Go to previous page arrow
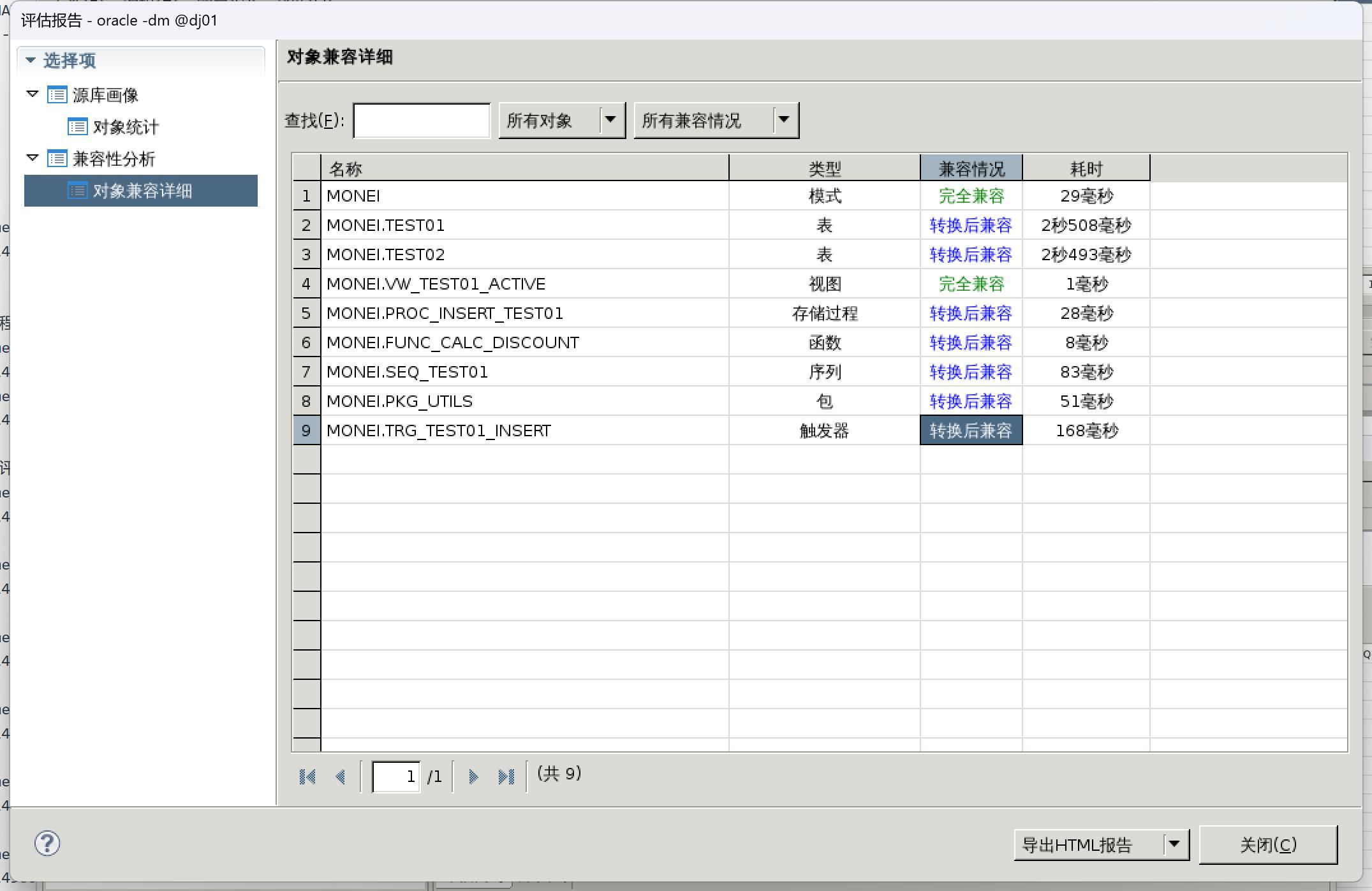 pos(341,777)
